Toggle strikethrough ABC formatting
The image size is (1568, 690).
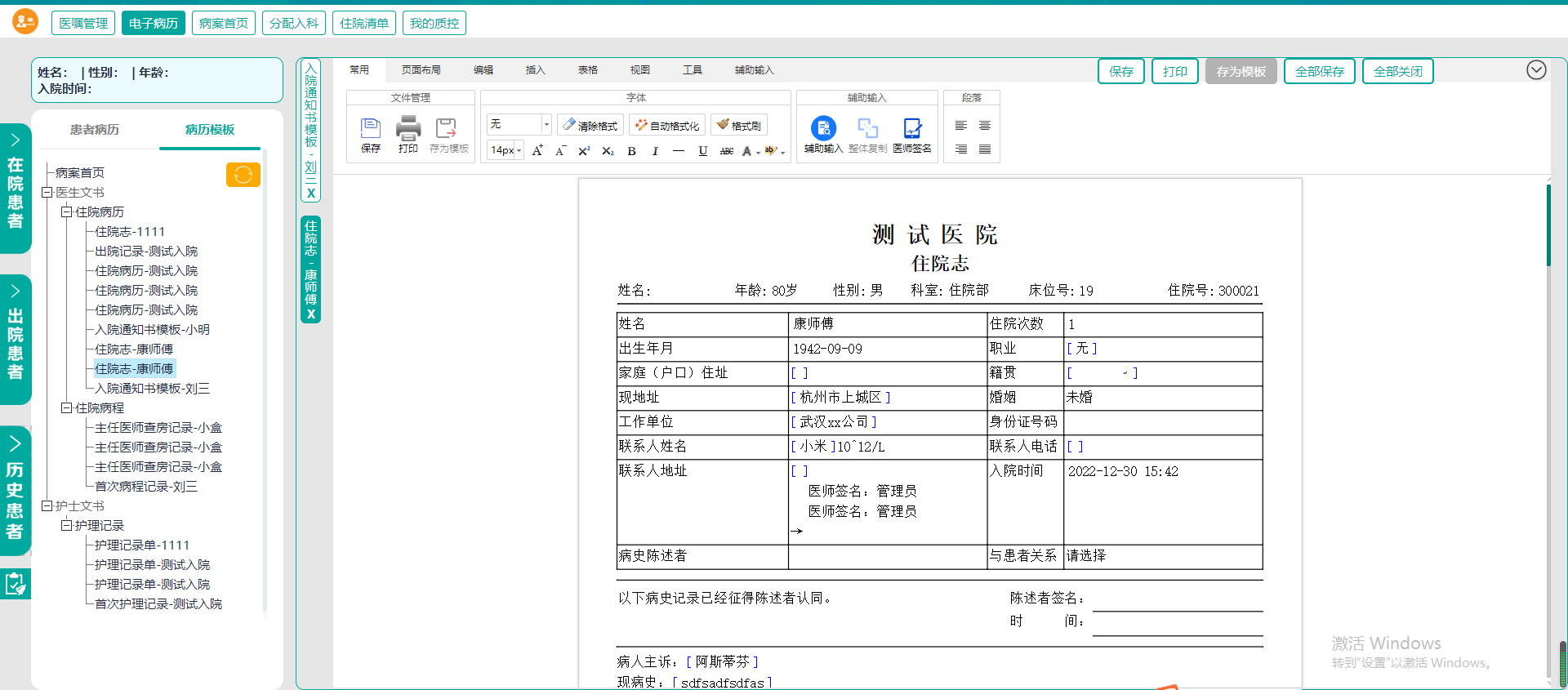click(x=727, y=151)
